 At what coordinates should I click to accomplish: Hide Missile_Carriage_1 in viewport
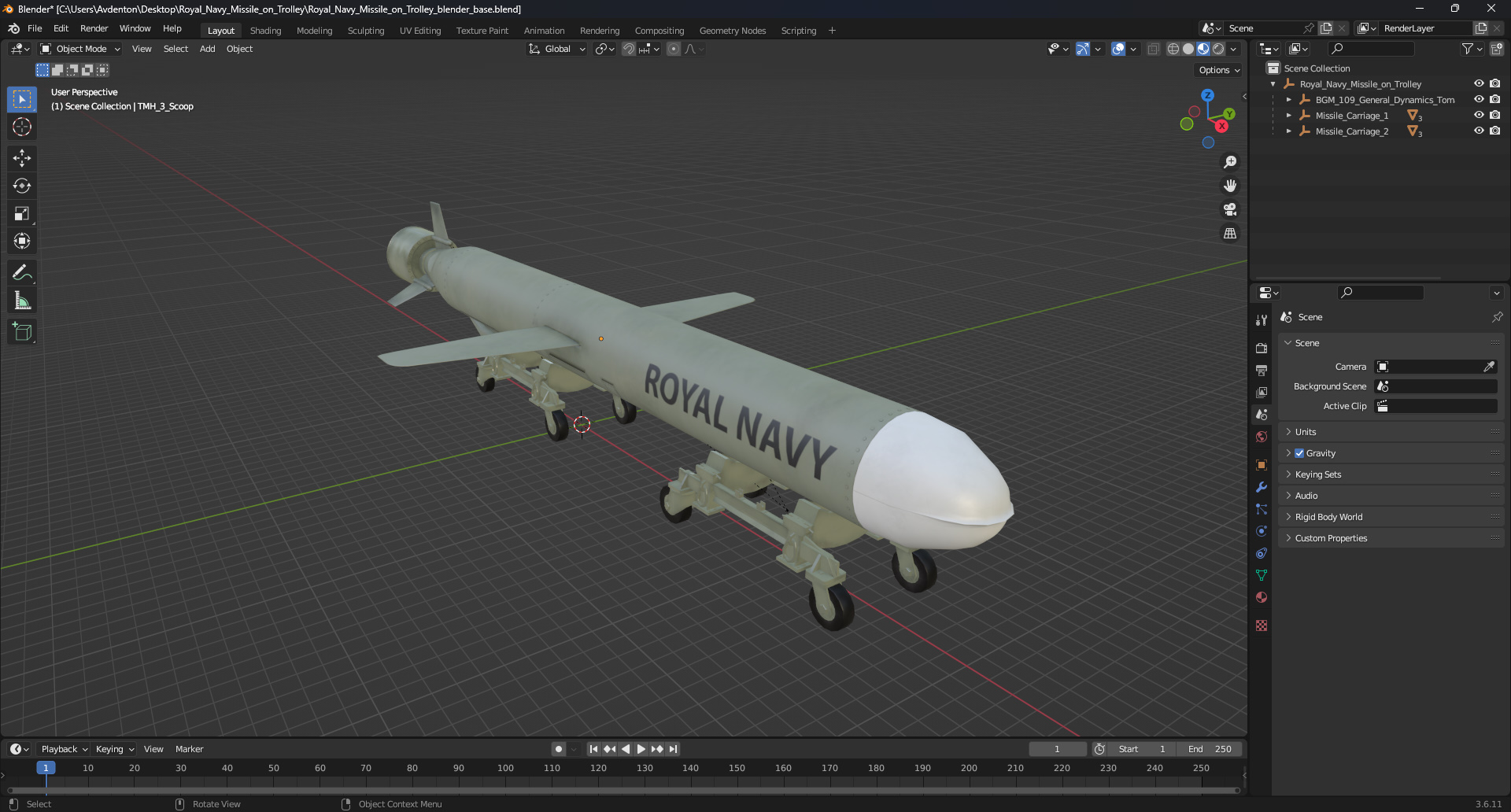1479,115
